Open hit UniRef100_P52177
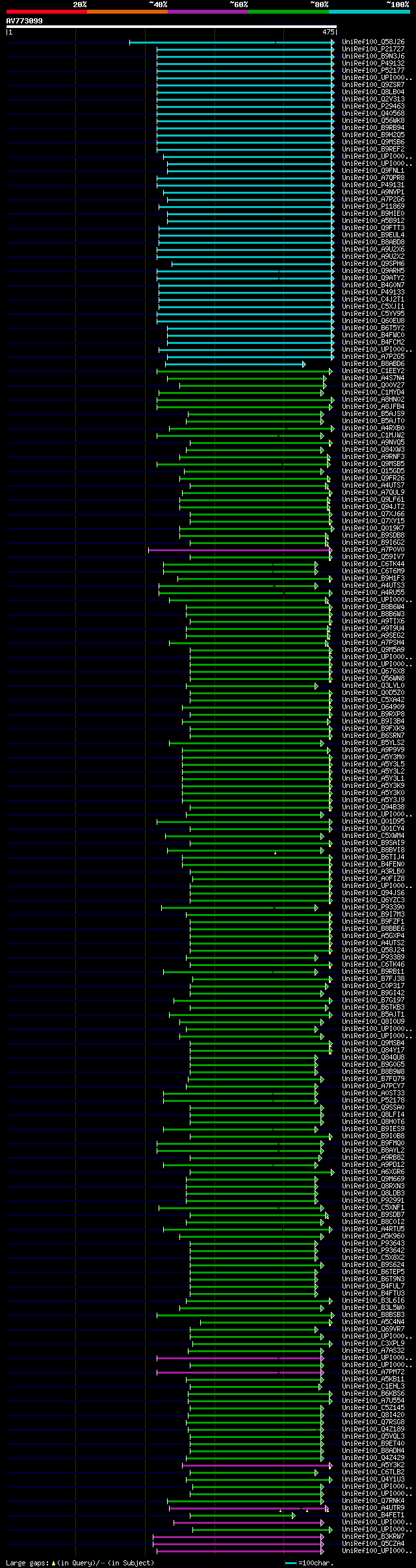This screenshot has width=416, height=1568. pyautogui.click(x=373, y=71)
